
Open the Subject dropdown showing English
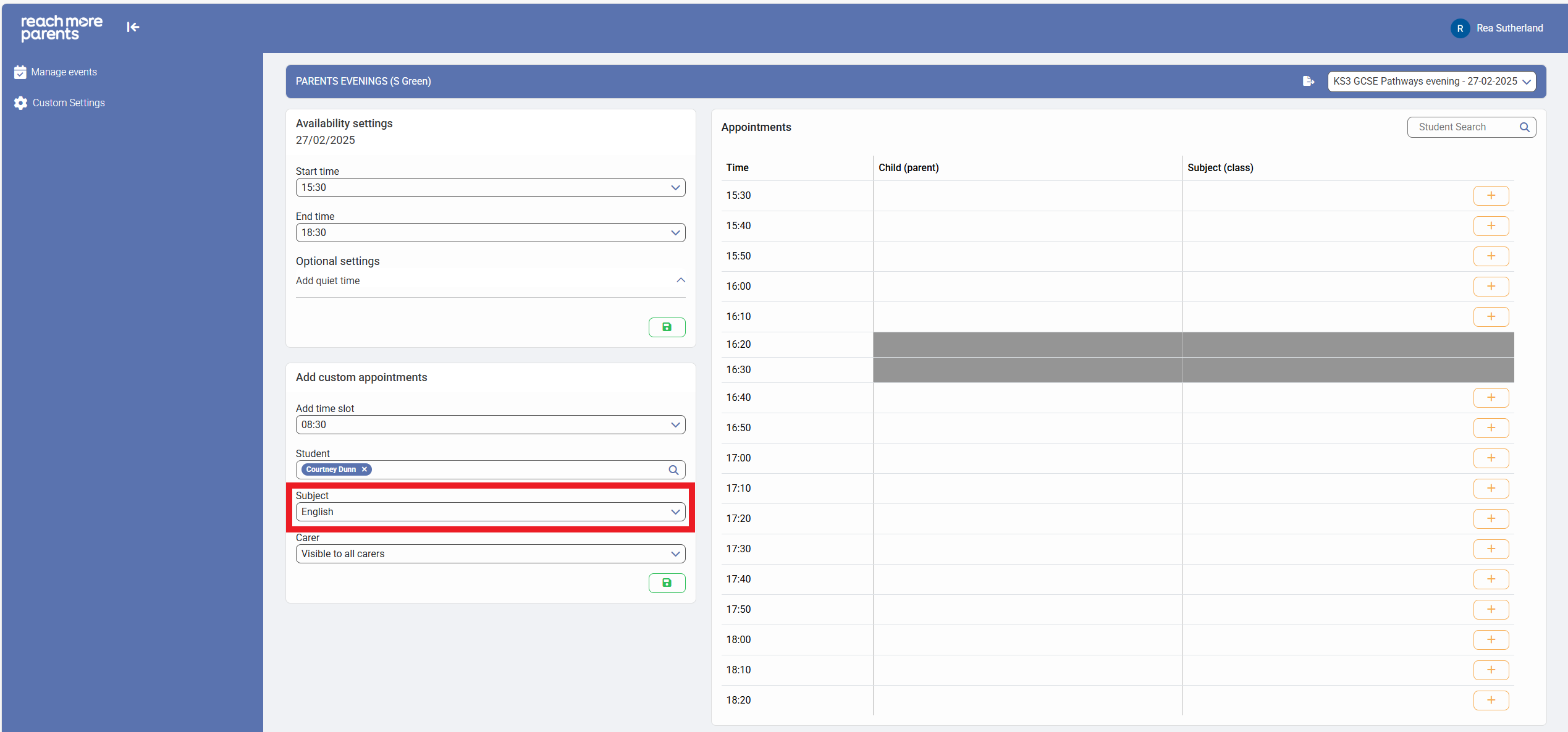coord(490,512)
